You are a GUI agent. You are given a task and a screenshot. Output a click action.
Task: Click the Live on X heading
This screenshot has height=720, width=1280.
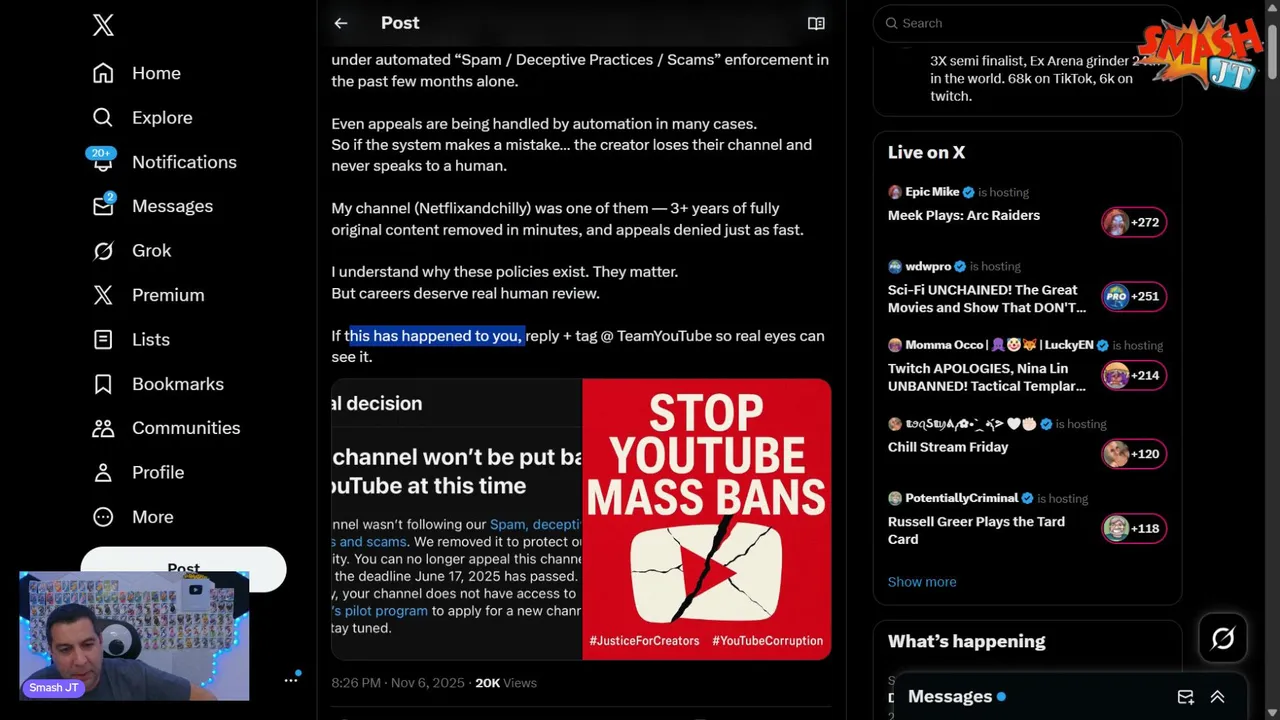coord(926,153)
